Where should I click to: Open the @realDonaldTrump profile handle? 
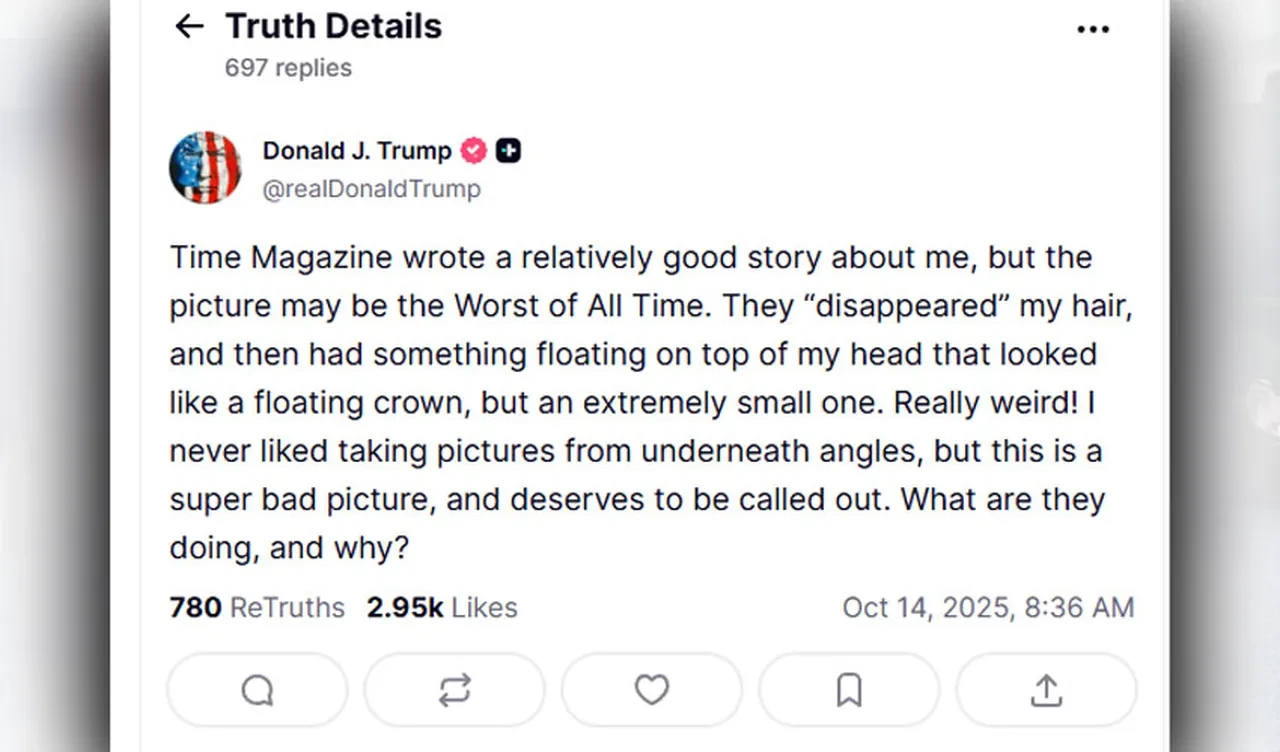click(372, 189)
